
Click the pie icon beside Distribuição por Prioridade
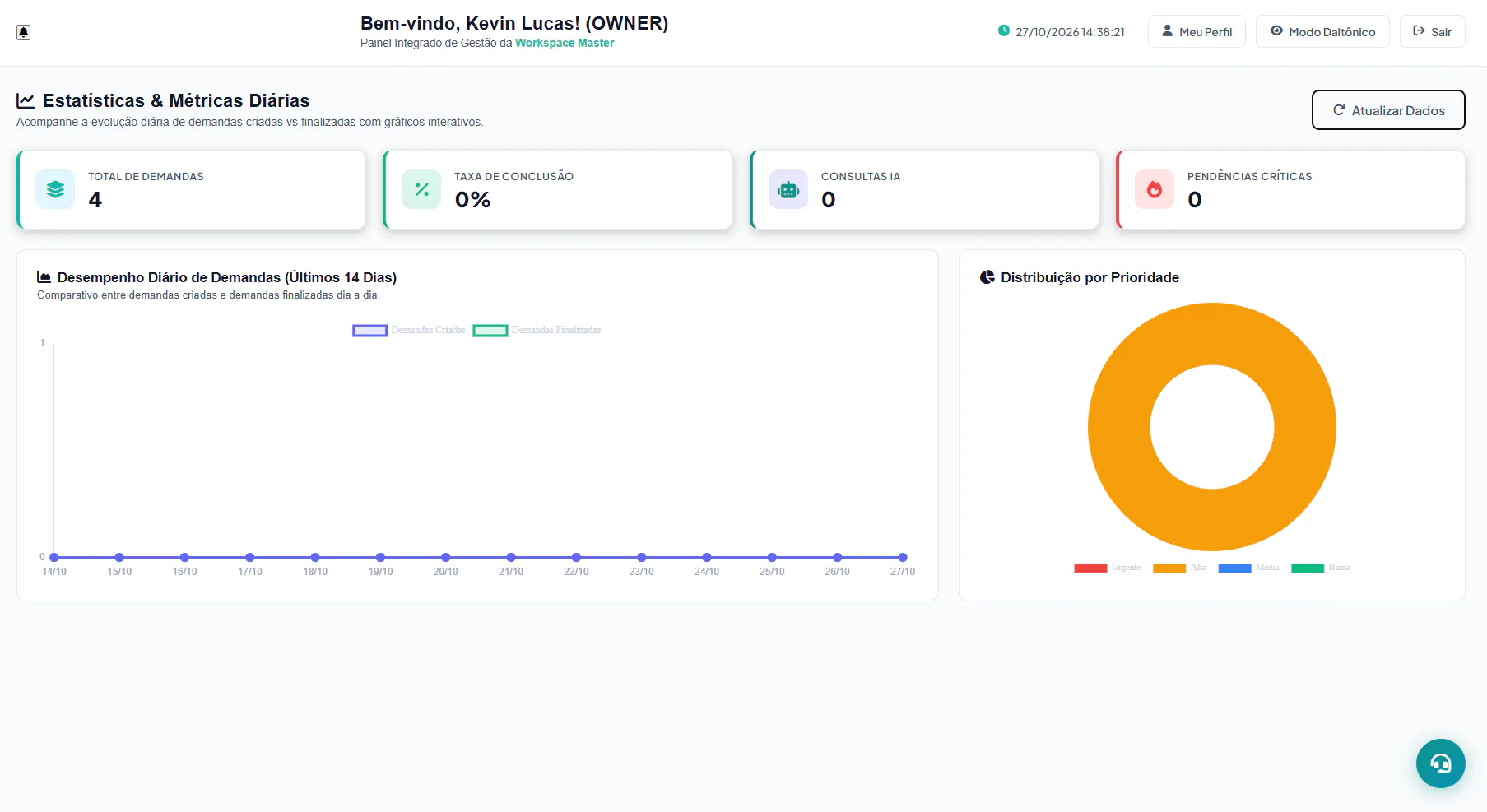point(987,277)
